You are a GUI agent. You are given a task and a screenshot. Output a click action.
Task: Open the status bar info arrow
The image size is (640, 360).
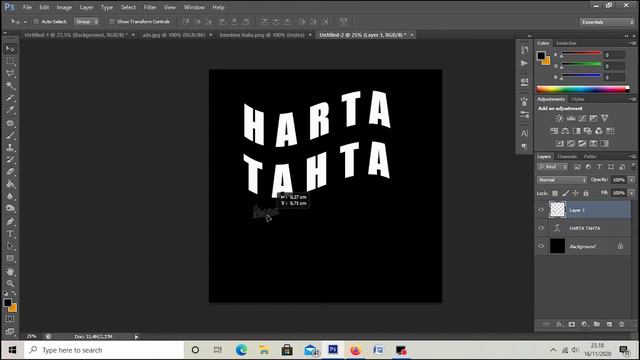tap(136, 337)
